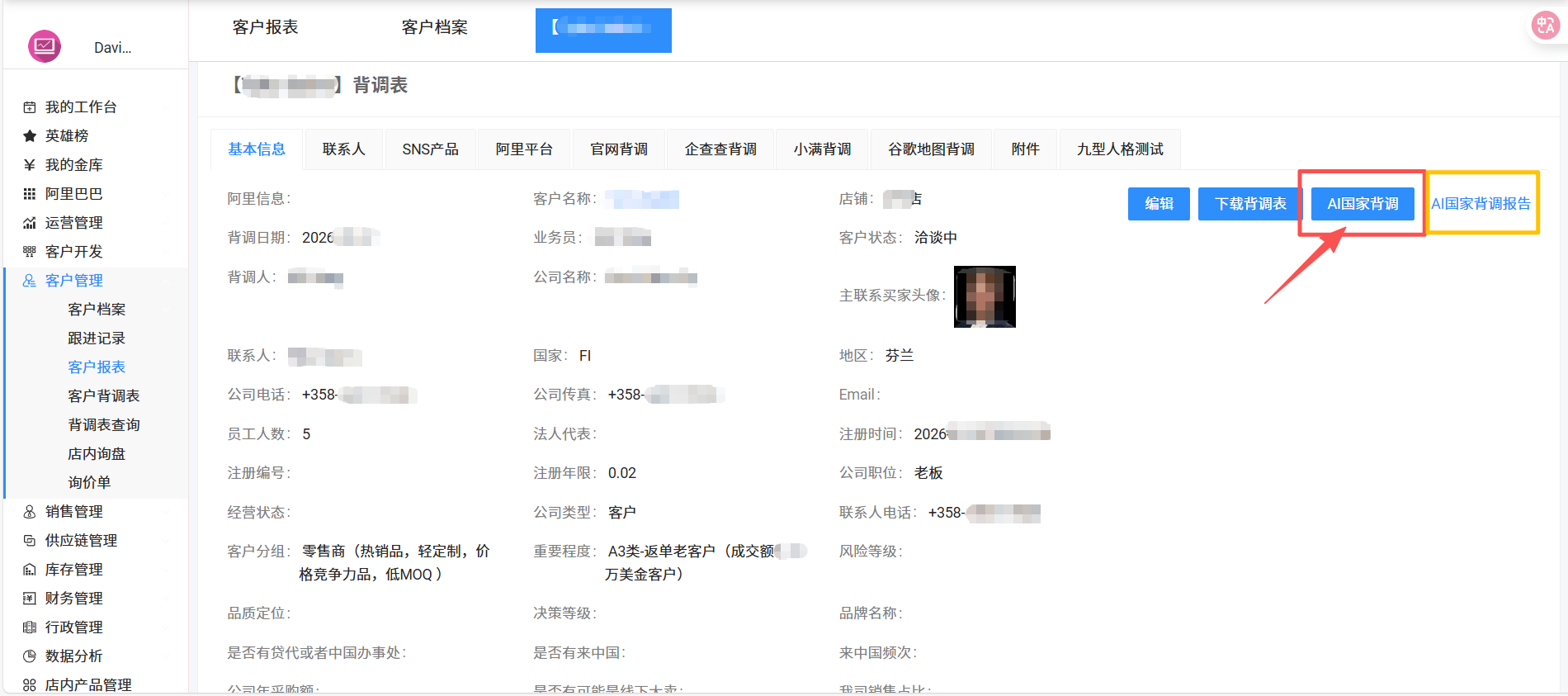The image size is (1568, 696).
Task: Select 店内询盘 in the sidebar
Action: (97, 454)
